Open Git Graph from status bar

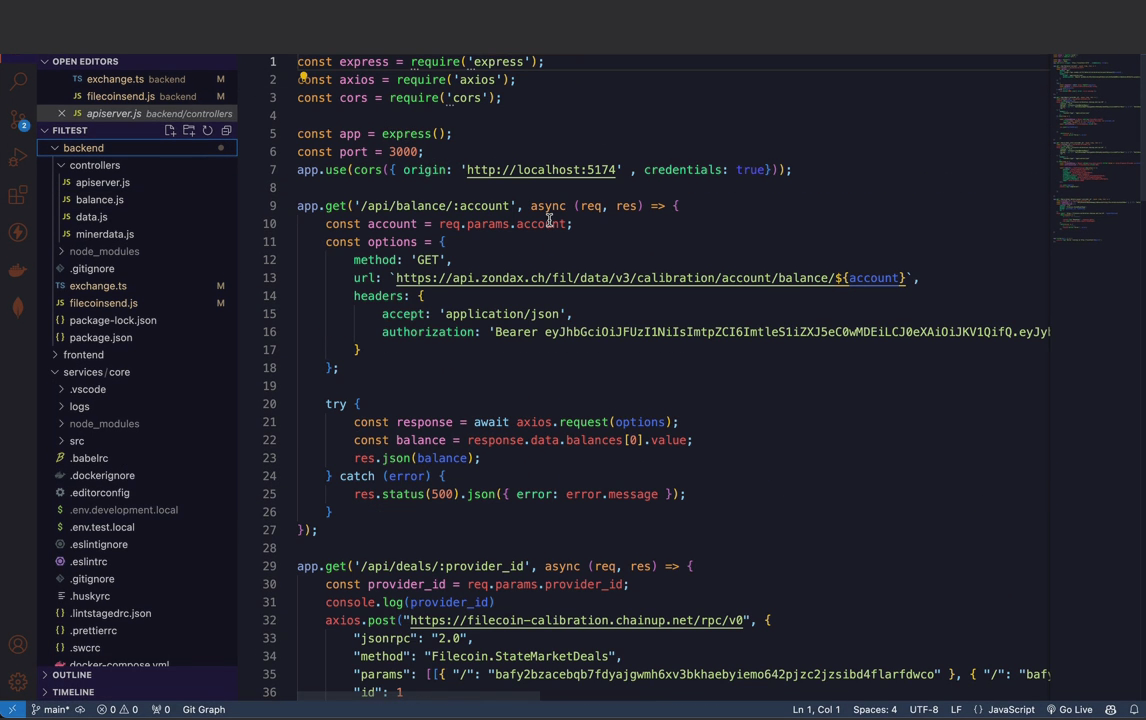[204, 710]
